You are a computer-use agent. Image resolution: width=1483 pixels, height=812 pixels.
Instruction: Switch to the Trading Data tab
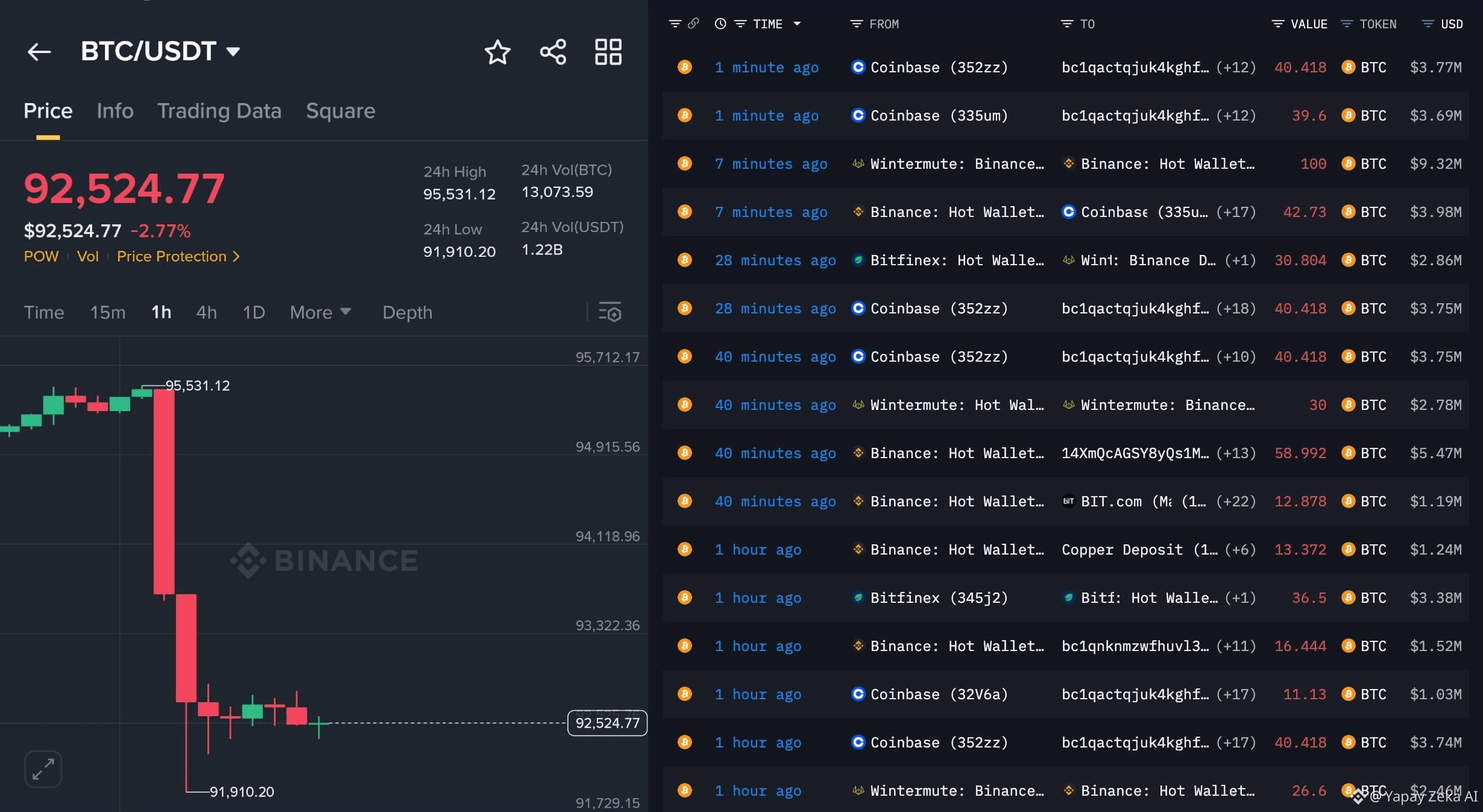point(219,111)
